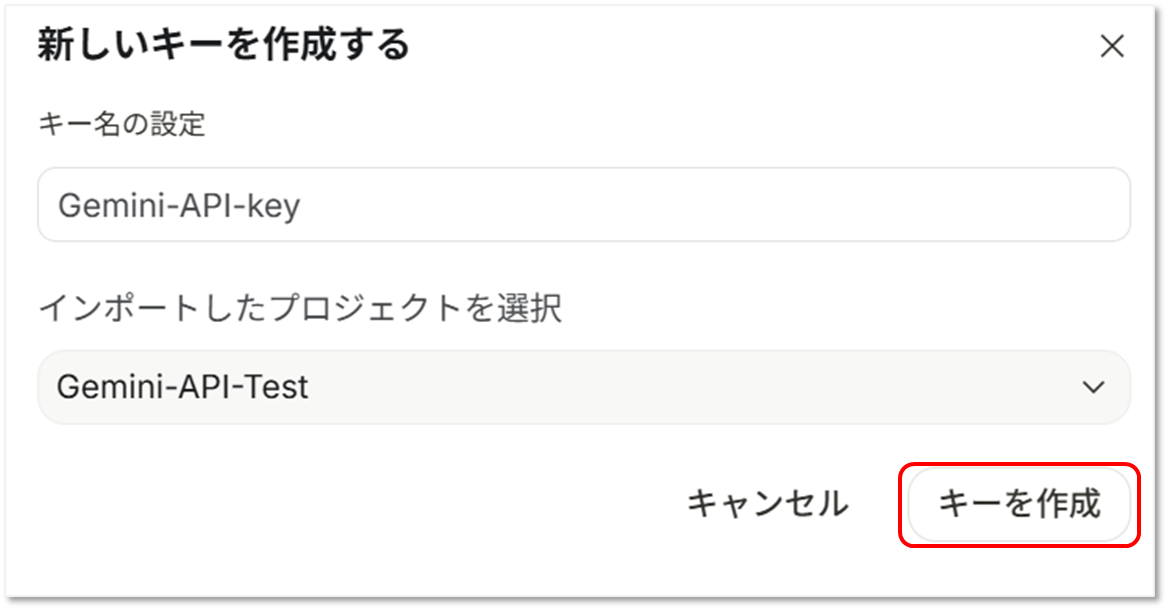Focus the Gemini-API-key placeholder field

point(583,204)
